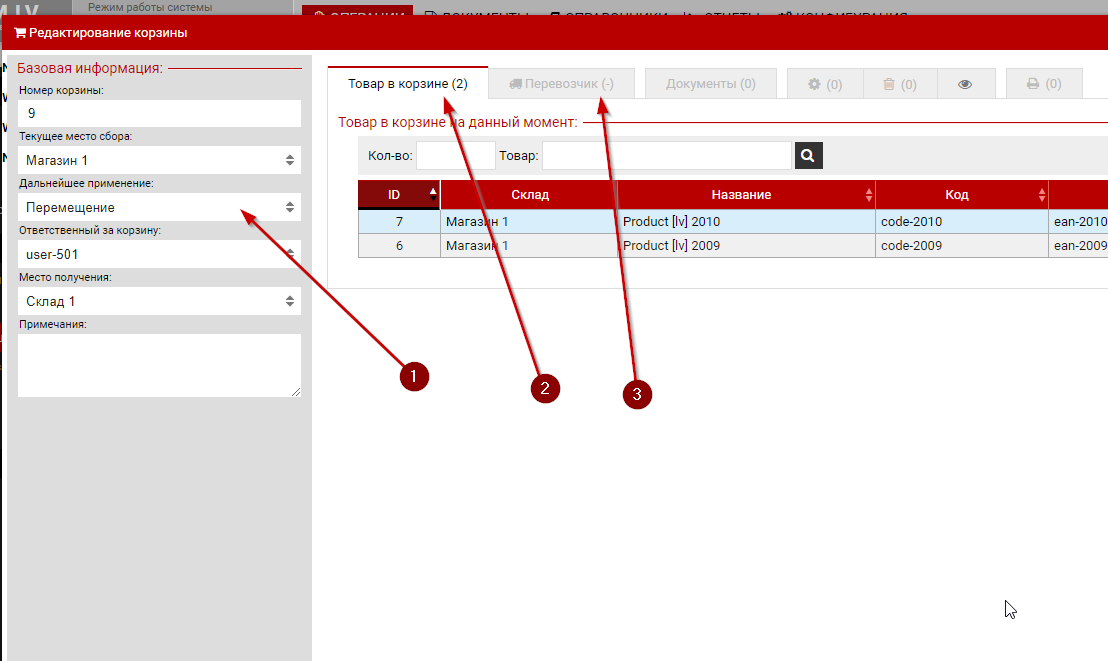Select the Product [lv] 2010 row

670,221
